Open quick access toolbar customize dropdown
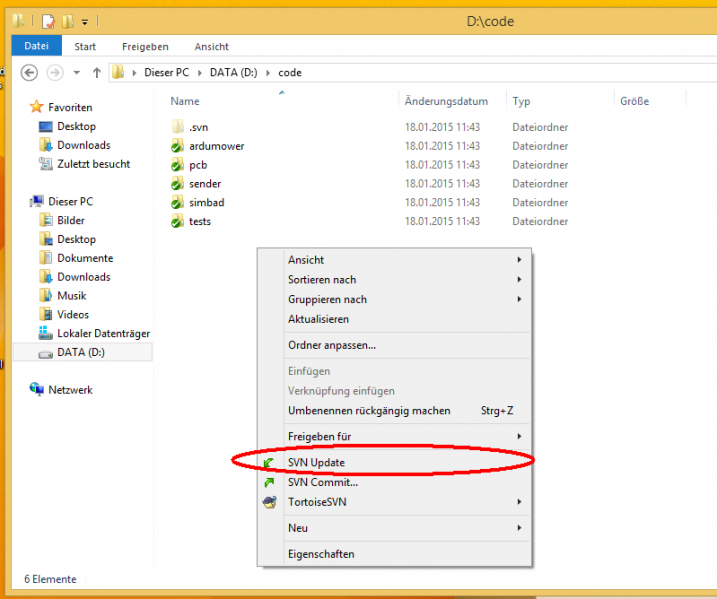 tap(85, 21)
